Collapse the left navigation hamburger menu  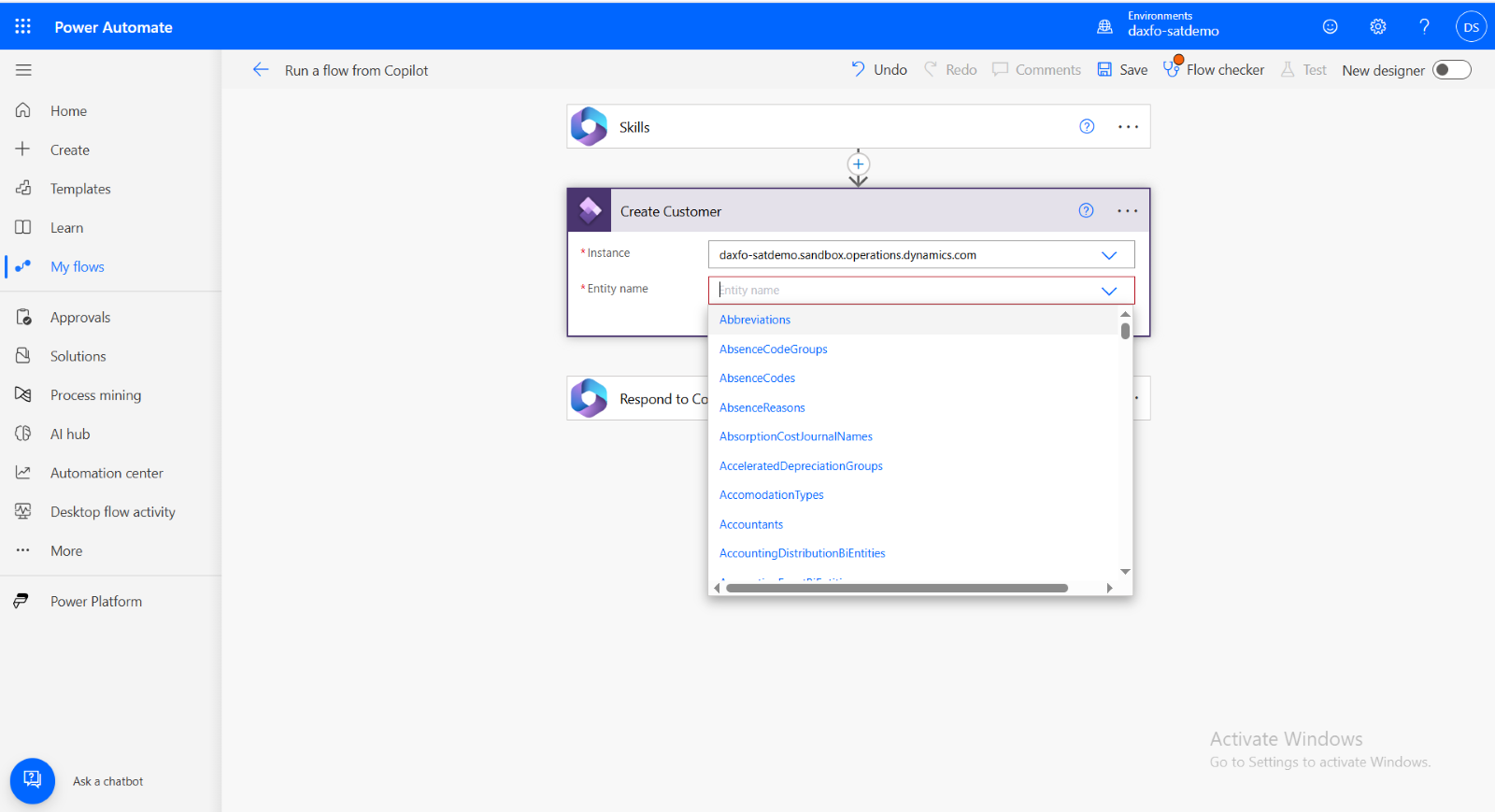click(x=23, y=70)
